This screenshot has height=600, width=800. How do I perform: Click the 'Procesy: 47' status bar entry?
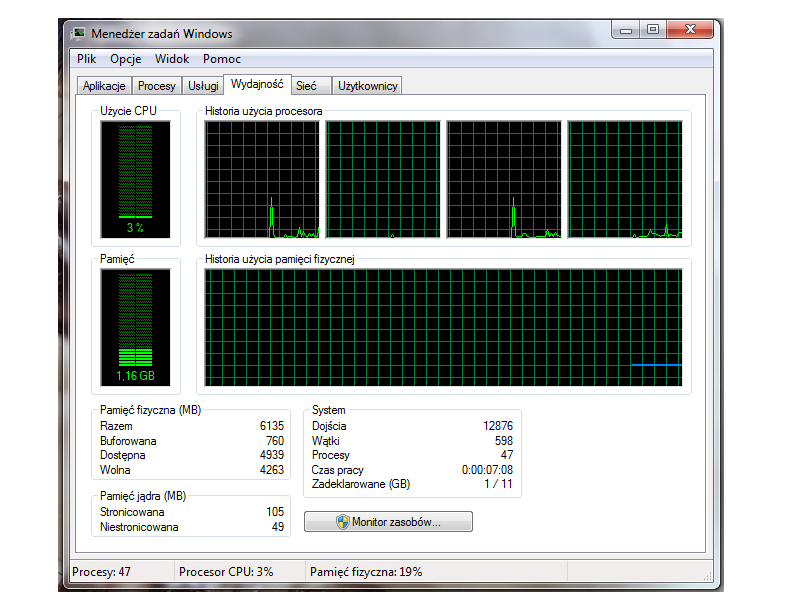tap(102, 572)
